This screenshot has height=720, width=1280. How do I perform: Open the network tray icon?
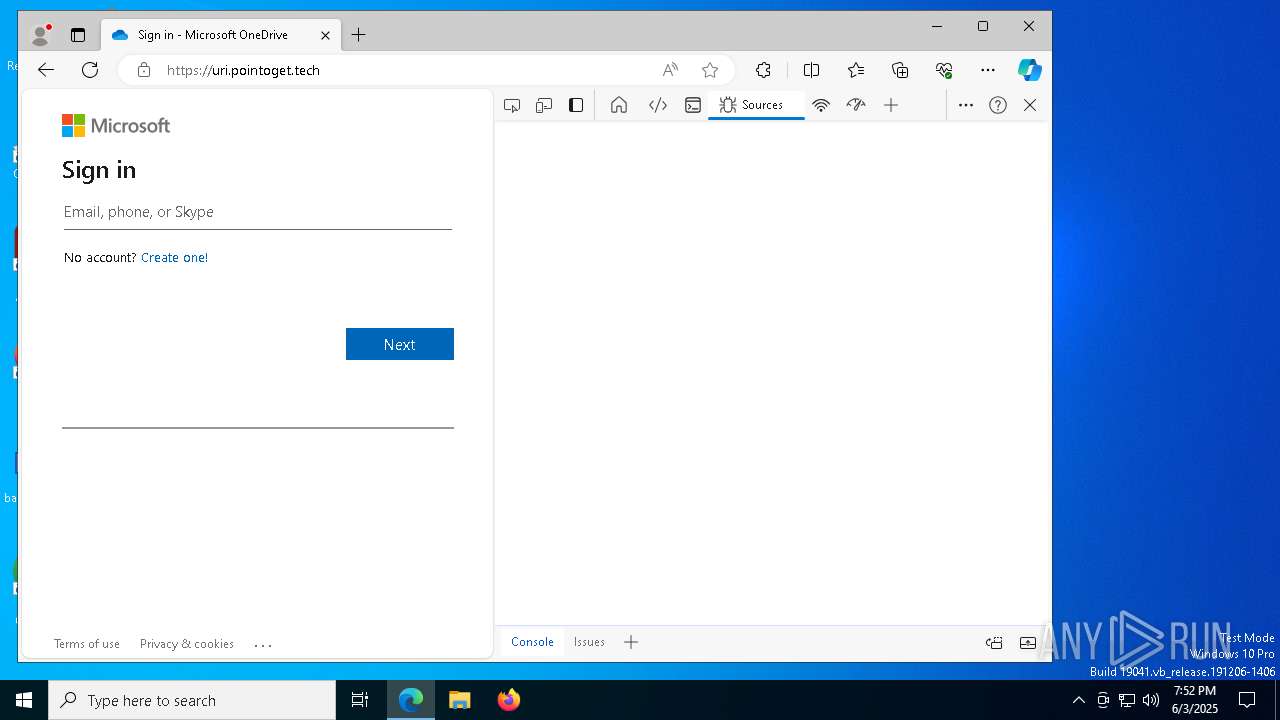click(1127, 700)
